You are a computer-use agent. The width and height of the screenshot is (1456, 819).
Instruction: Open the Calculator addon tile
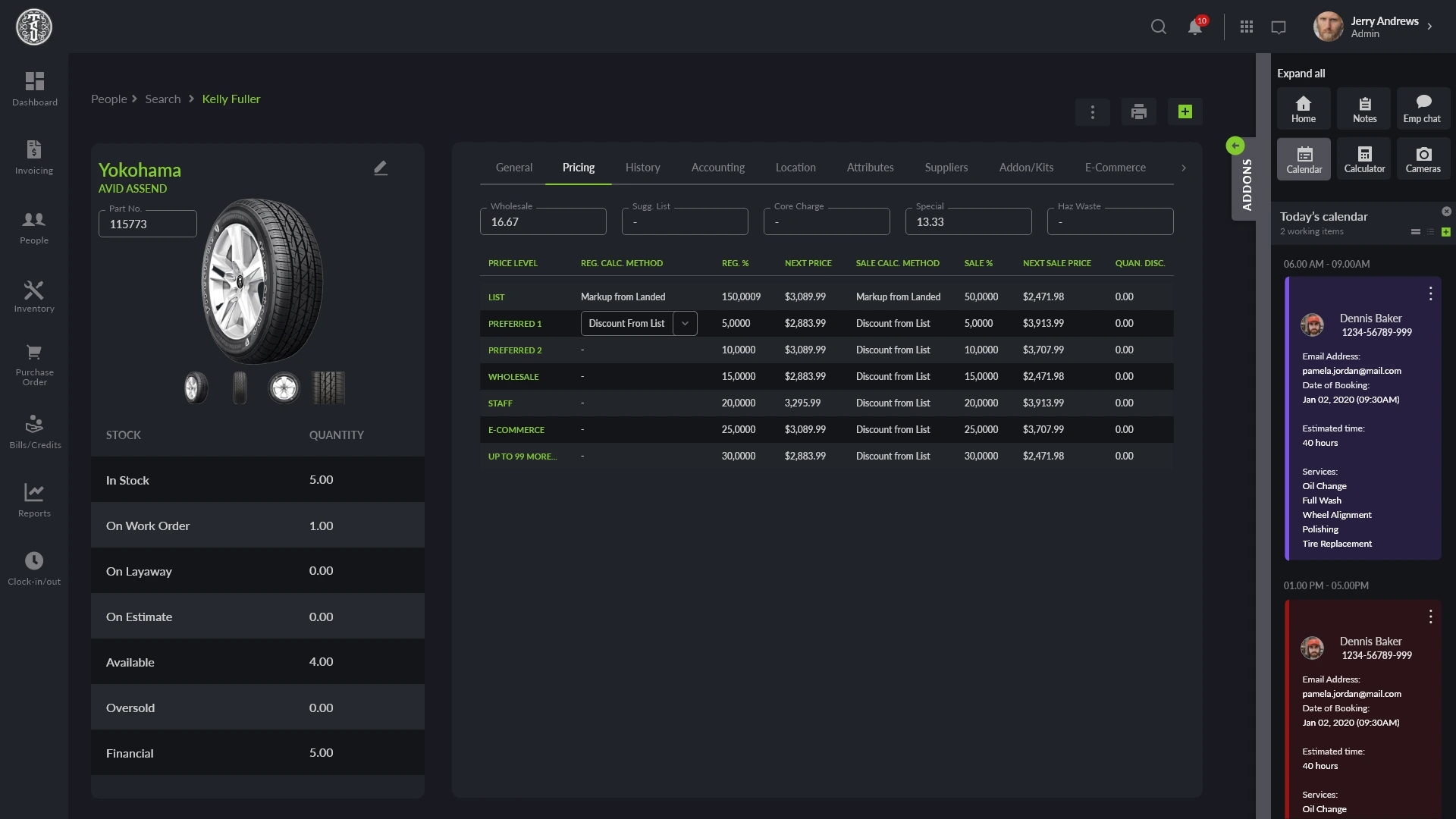pyautogui.click(x=1363, y=159)
